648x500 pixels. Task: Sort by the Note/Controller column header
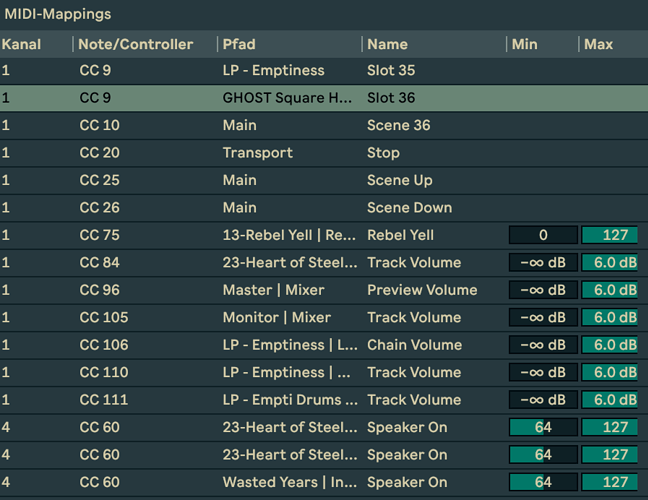(136, 44)
